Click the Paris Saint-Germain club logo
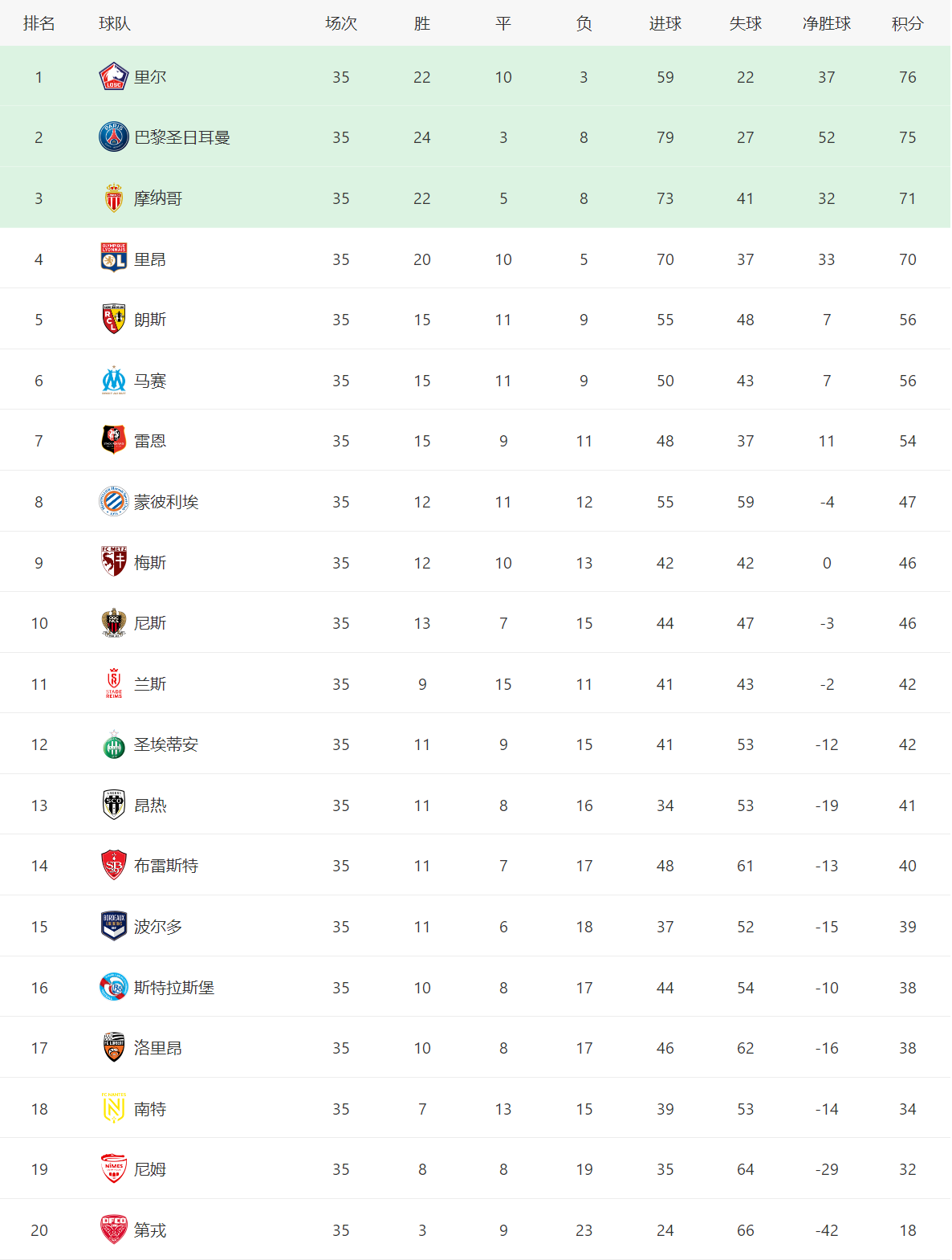This screenshot has height=1260, width=952. (x=113, y=137)
